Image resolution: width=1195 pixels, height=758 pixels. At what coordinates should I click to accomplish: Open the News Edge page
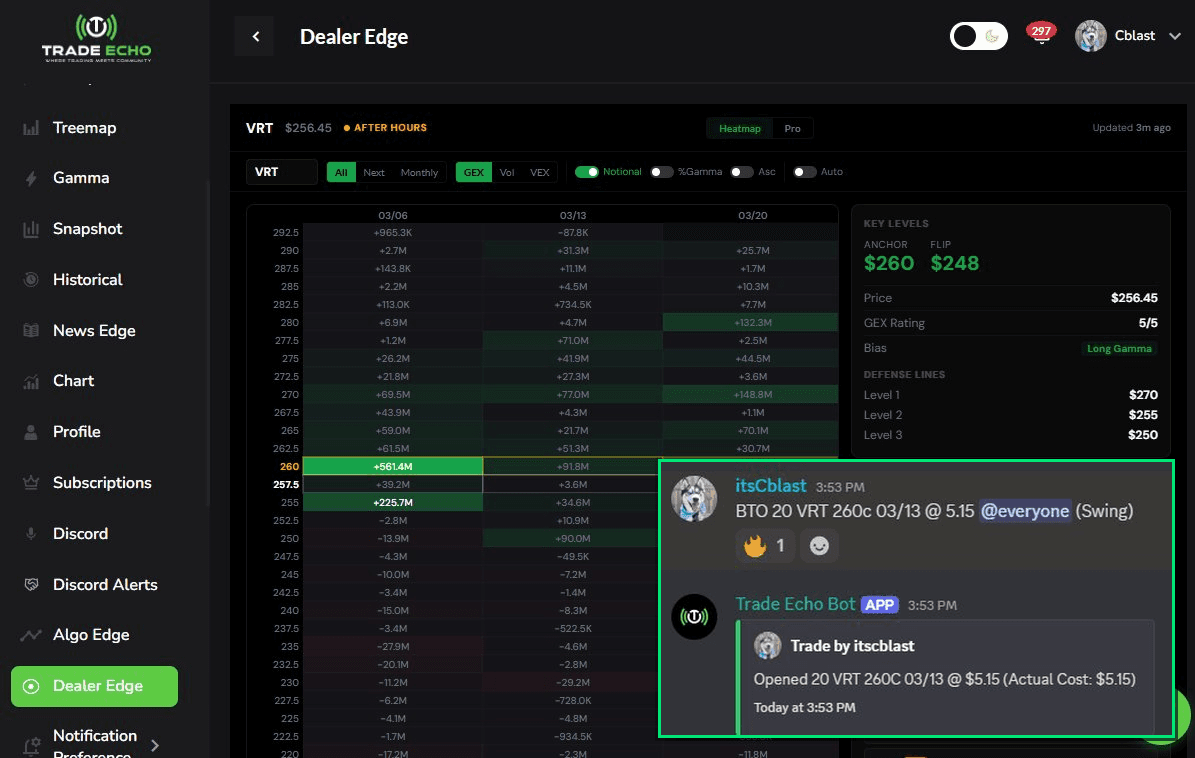tap(94, 331)
